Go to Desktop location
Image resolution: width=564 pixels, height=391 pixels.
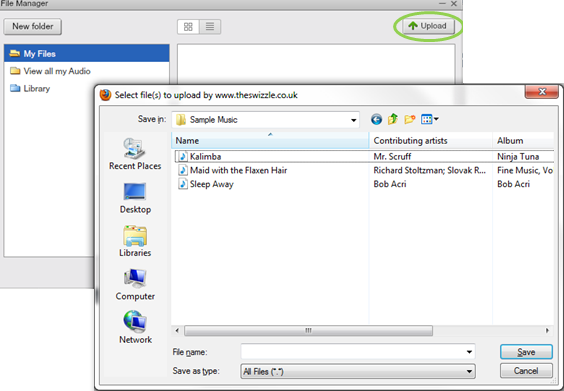tap(135, 198)
